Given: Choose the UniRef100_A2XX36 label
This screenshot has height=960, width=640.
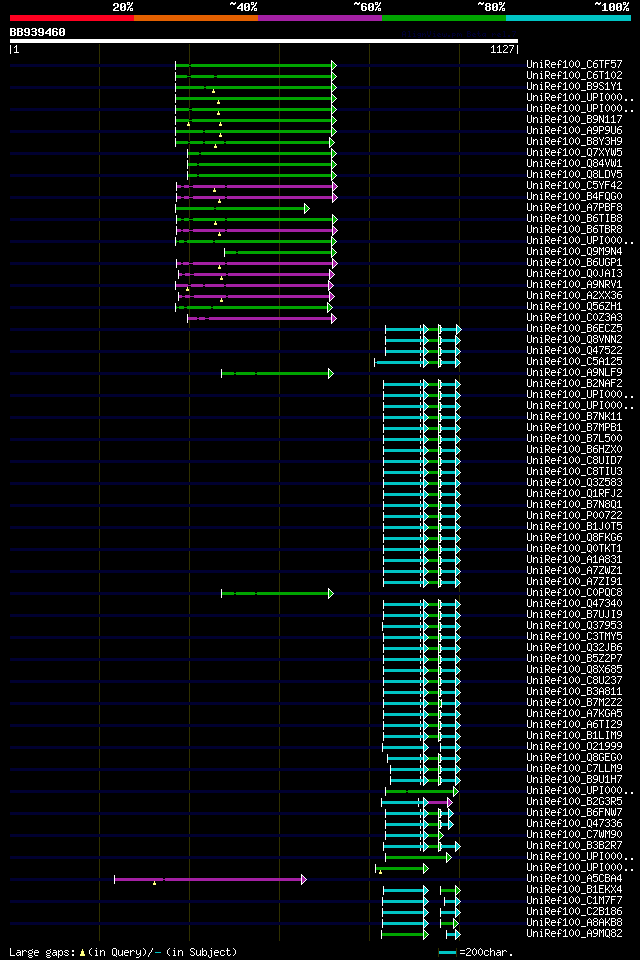Looking at the screenshot, I should [x=574, y=296].
